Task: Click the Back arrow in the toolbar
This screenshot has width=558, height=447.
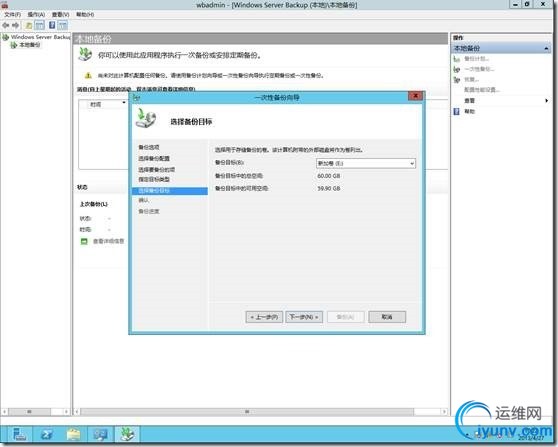Action: (x=5, y=25)
